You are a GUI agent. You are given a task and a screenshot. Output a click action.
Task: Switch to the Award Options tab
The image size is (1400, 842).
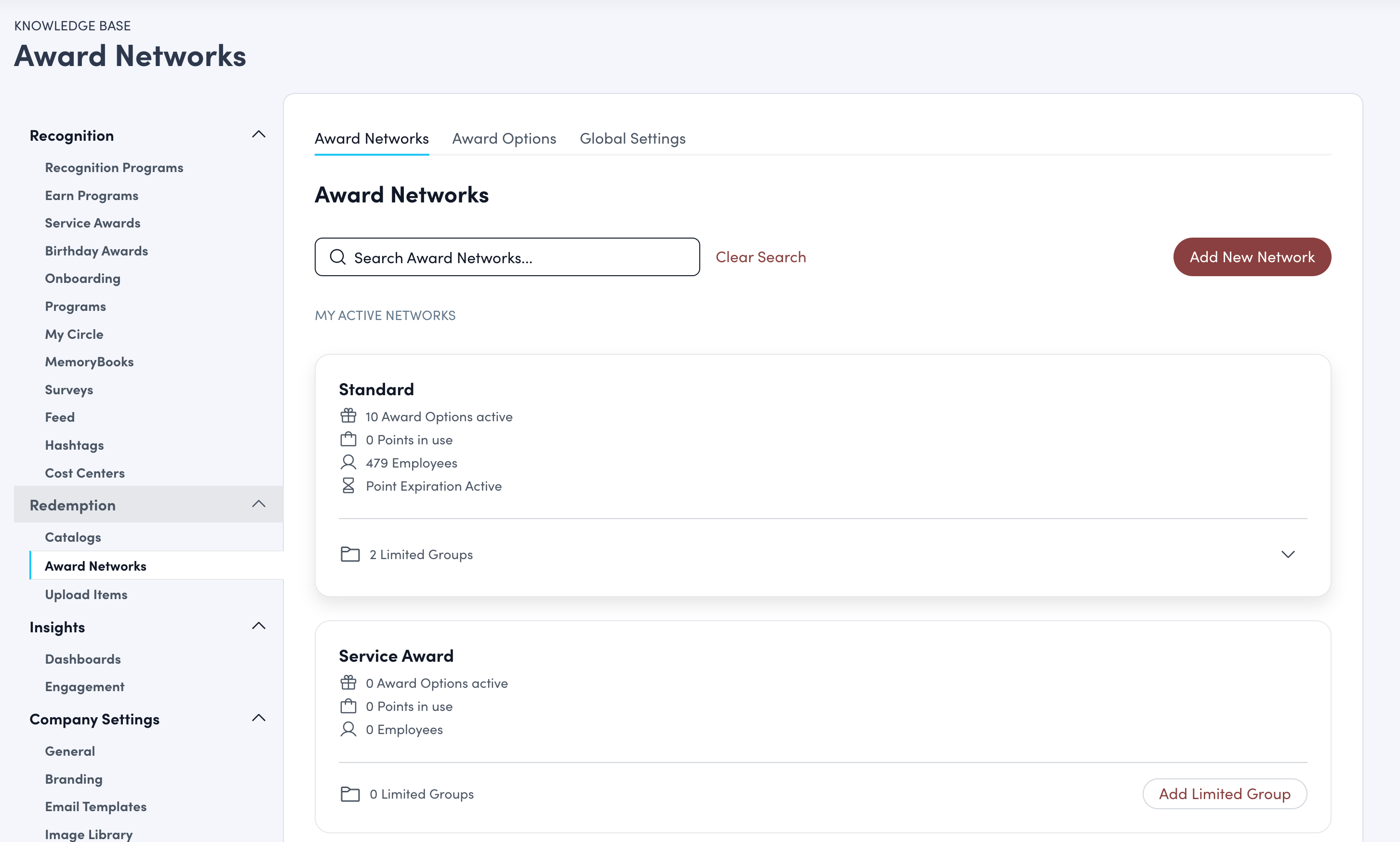504,138
